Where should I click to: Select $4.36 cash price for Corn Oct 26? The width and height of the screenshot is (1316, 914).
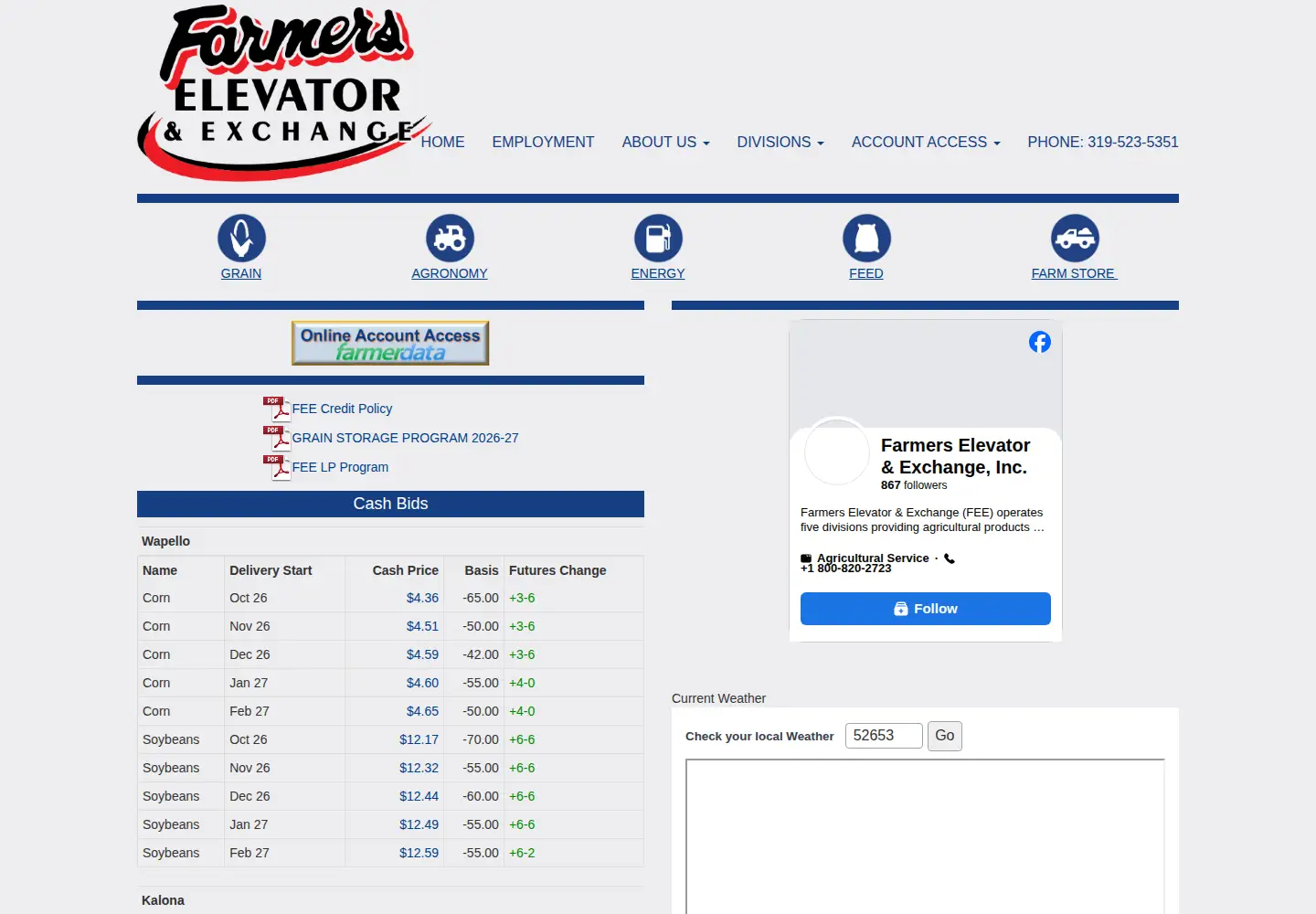tap(422, 598)
